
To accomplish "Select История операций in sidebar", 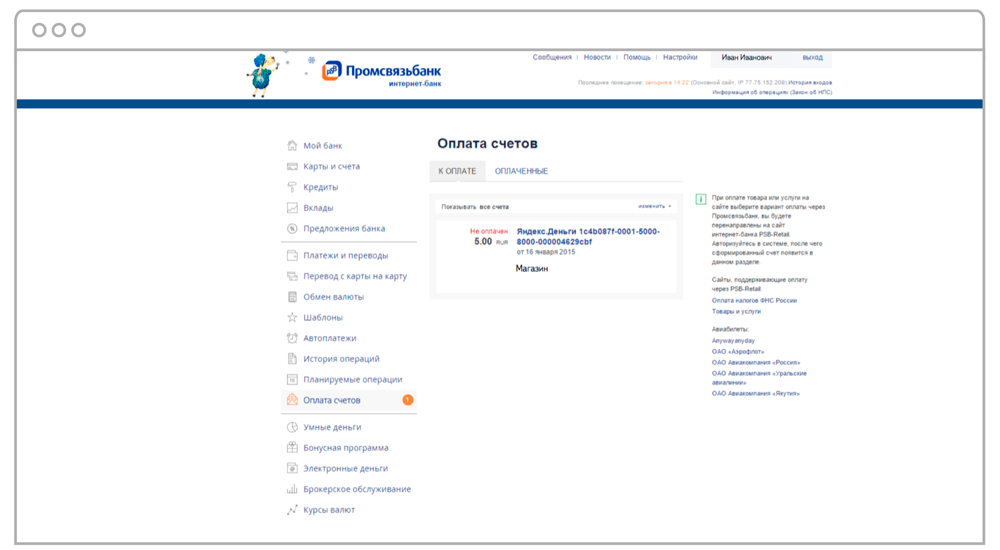I will click(341, 359).
